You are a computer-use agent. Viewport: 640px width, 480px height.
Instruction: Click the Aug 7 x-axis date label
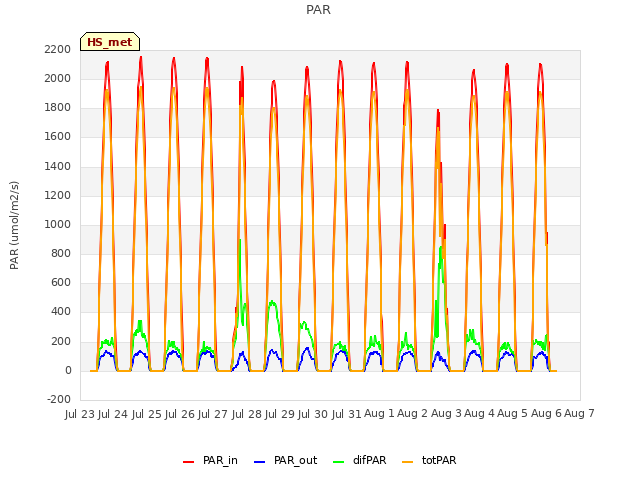click(x=579, y=414)
